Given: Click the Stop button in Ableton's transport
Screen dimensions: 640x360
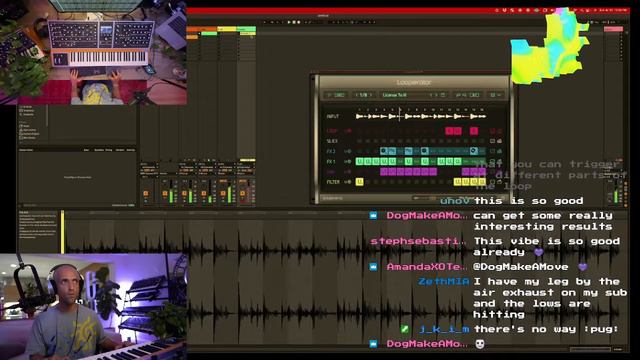Looking at the screenshot, I should click(294, 22).
